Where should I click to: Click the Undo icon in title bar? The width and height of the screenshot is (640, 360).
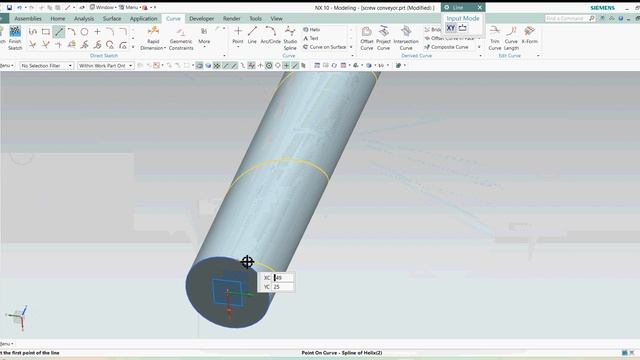click(x=19, y=7)
